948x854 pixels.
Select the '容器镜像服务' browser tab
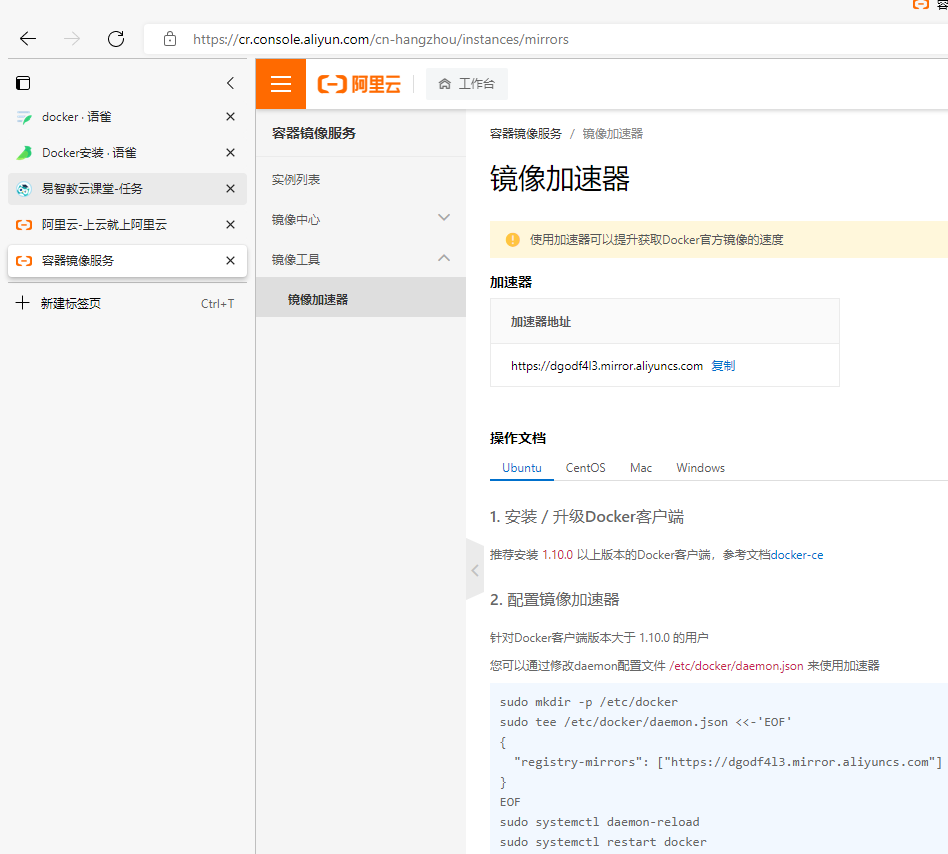coord(127,260)
